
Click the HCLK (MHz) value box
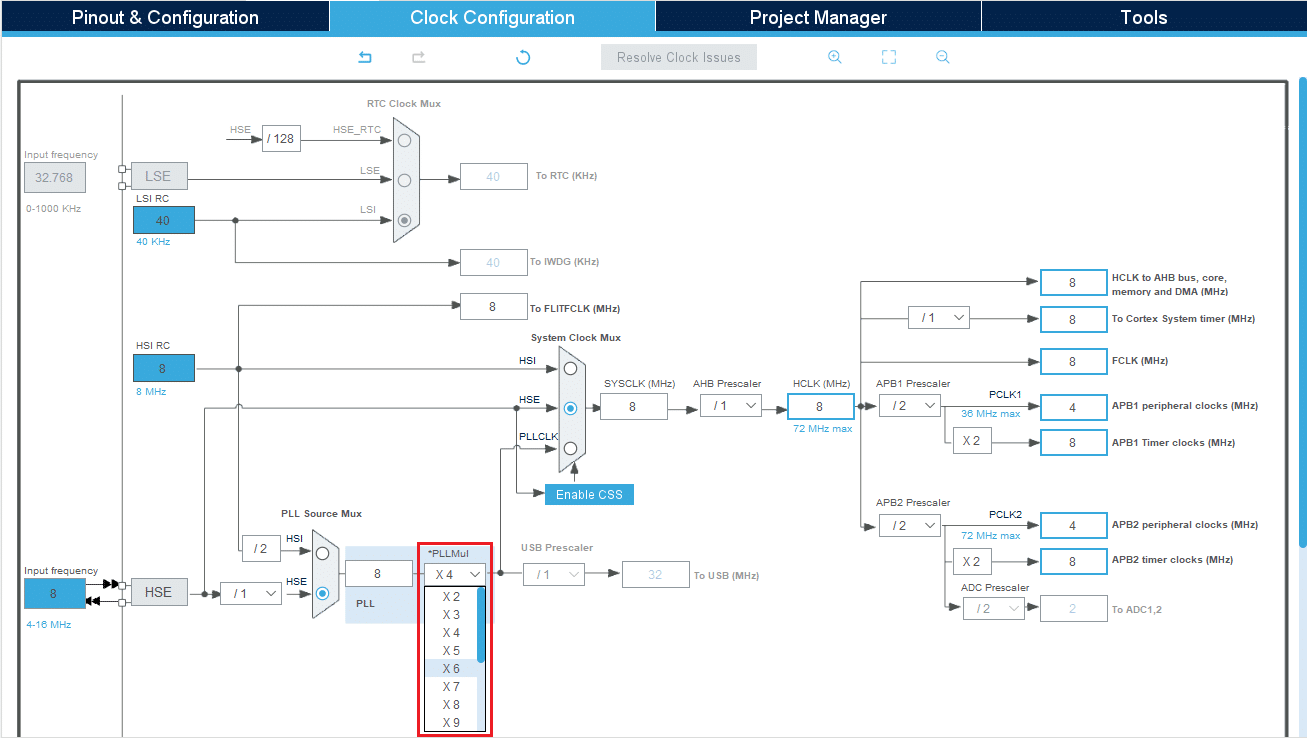[820, 406]
